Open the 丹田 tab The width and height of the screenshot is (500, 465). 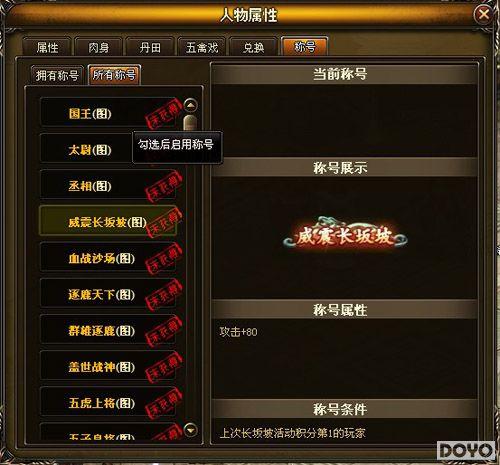[x=150, y=47]
